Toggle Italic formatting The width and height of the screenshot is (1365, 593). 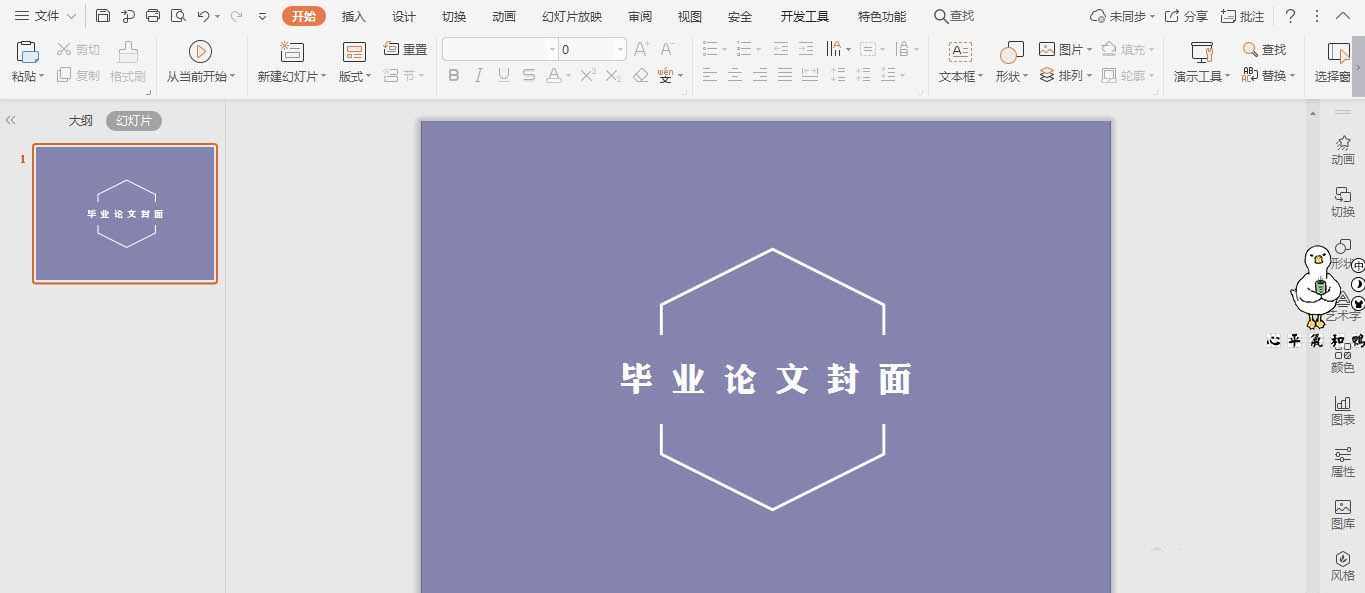click(479, 75)
